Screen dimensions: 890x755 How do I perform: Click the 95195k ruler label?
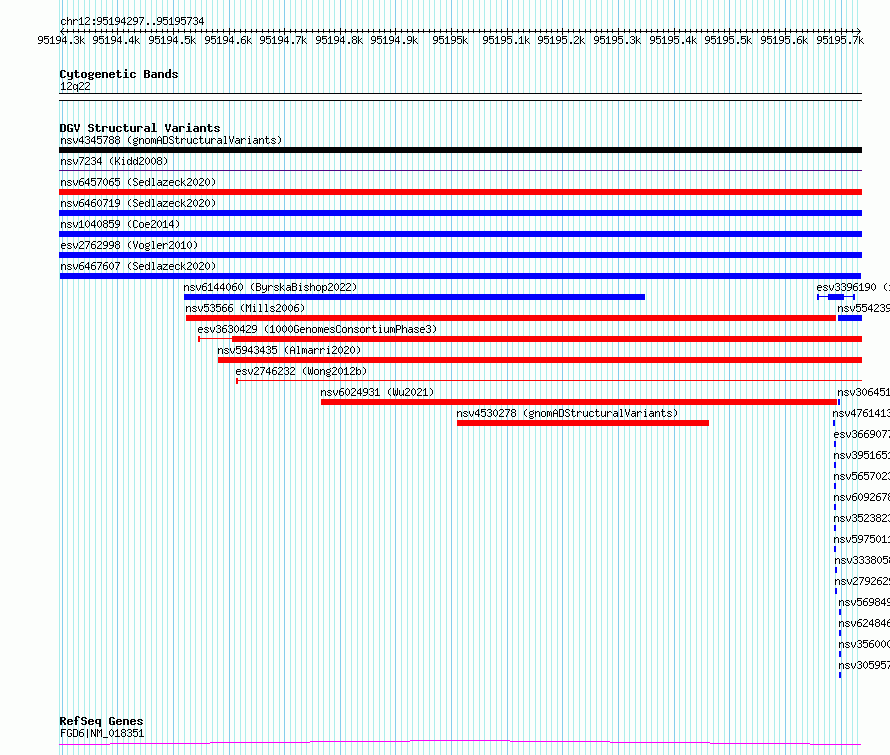click(x=450, y=40)
